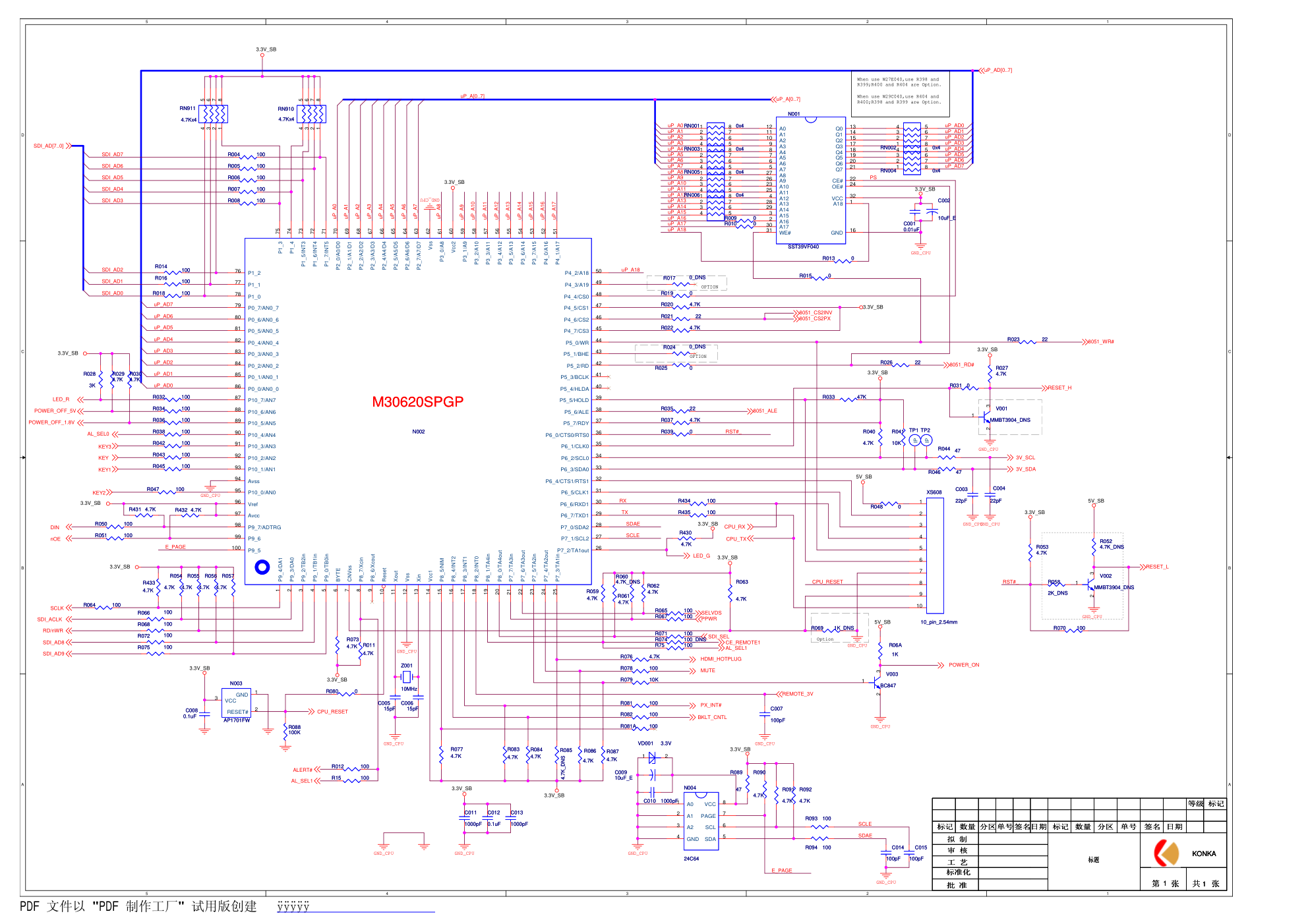Screen dimensions: 1308x924
Task: Select the C009 10uF_E capacitor symbol
Action: 653,775
